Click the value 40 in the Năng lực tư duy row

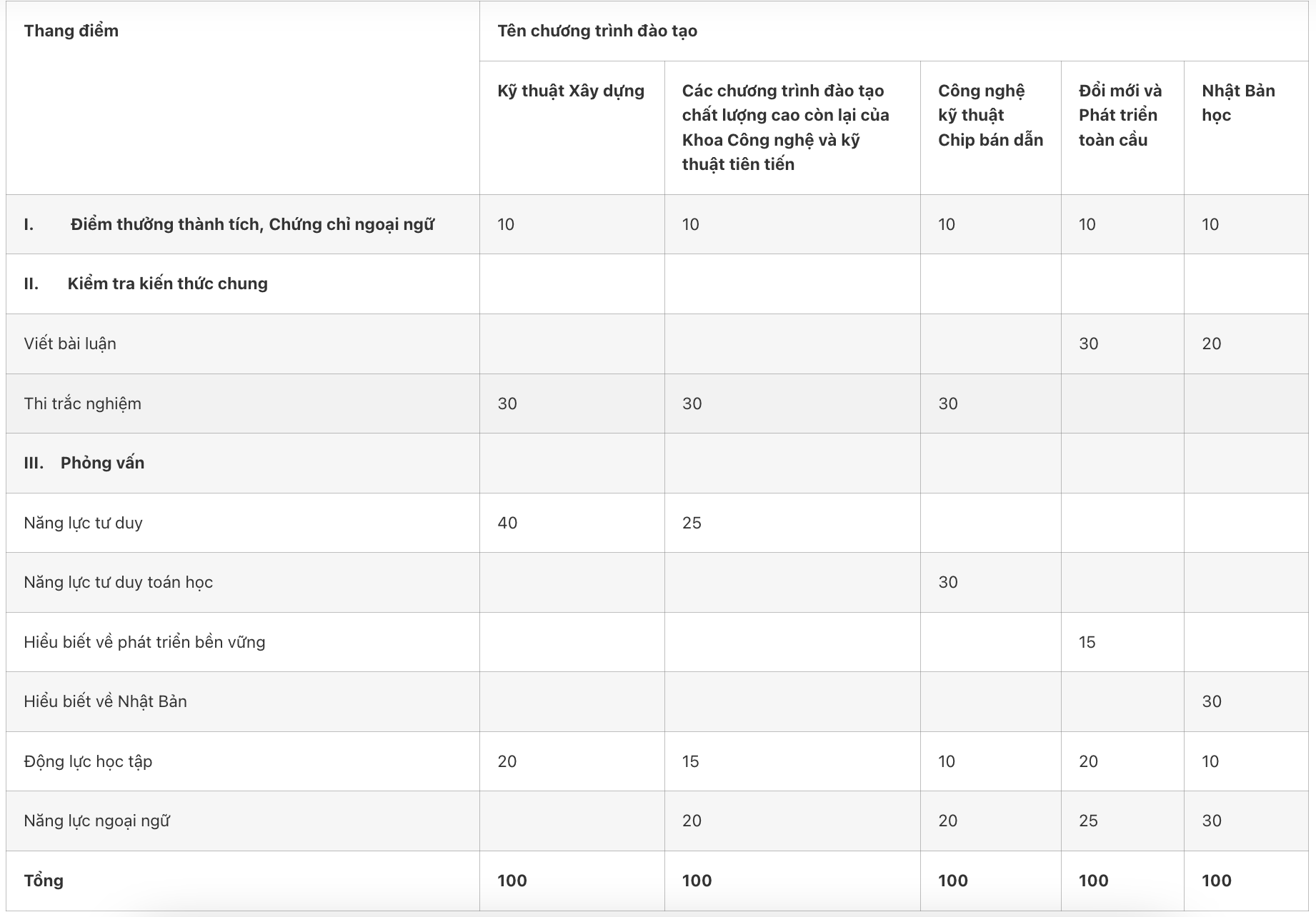[x=507, y=523]
